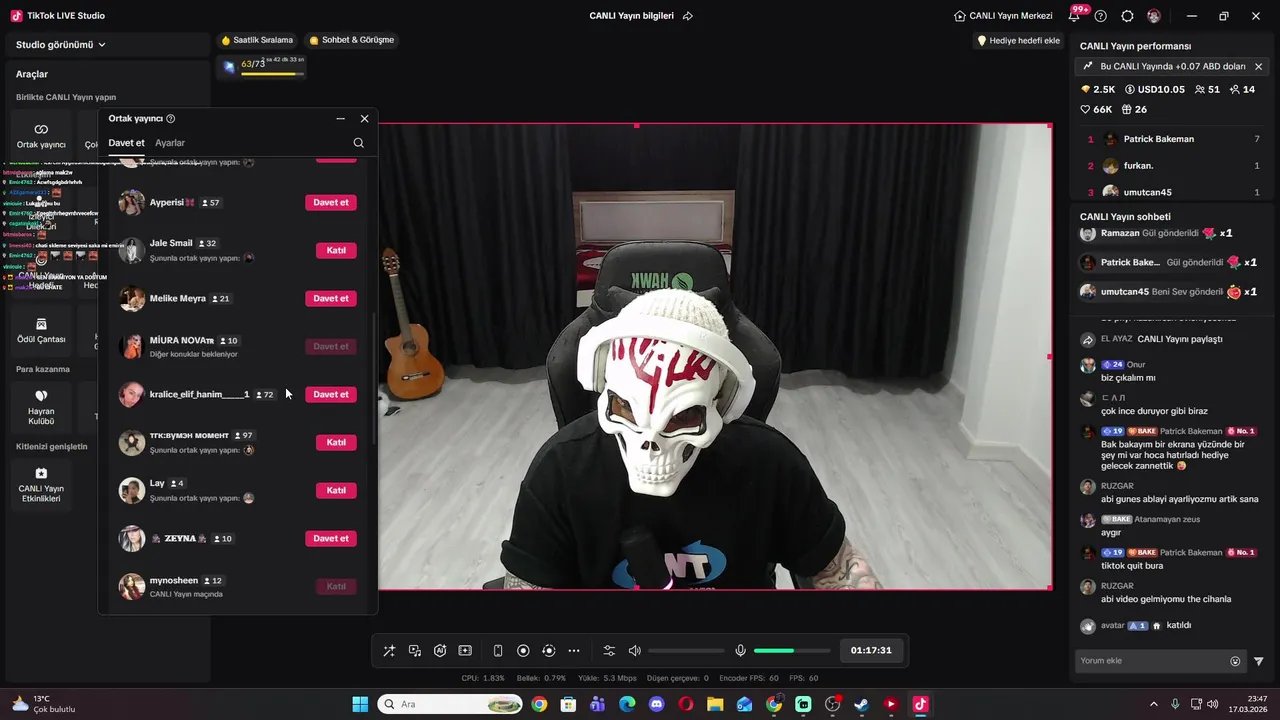The width and height of the screenshot is (1280, 720).
Task: Invite ZEYNA with Davet et
Action: point(331,538)
